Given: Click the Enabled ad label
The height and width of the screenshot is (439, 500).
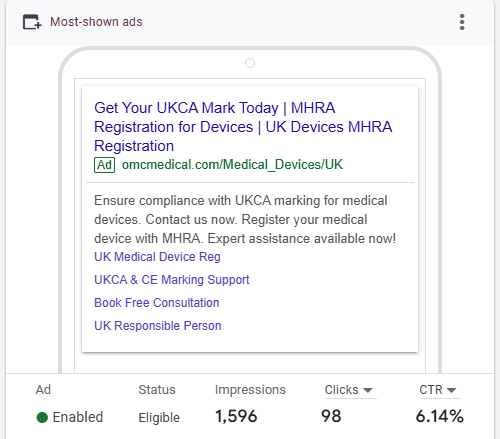Looking at the screenshot, I should [78, 417].
